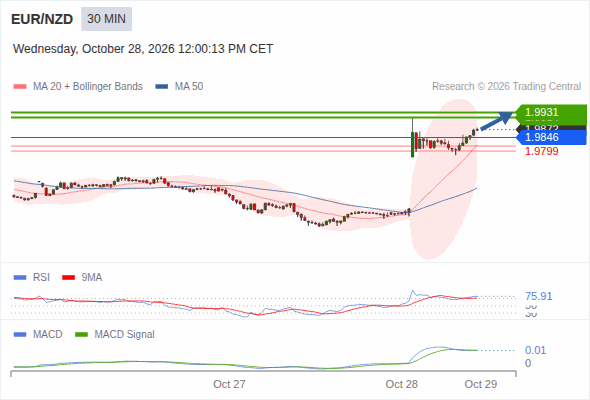Click the RSI blue legend swatch
Screen dimensions: 590x400
point(20,278)
